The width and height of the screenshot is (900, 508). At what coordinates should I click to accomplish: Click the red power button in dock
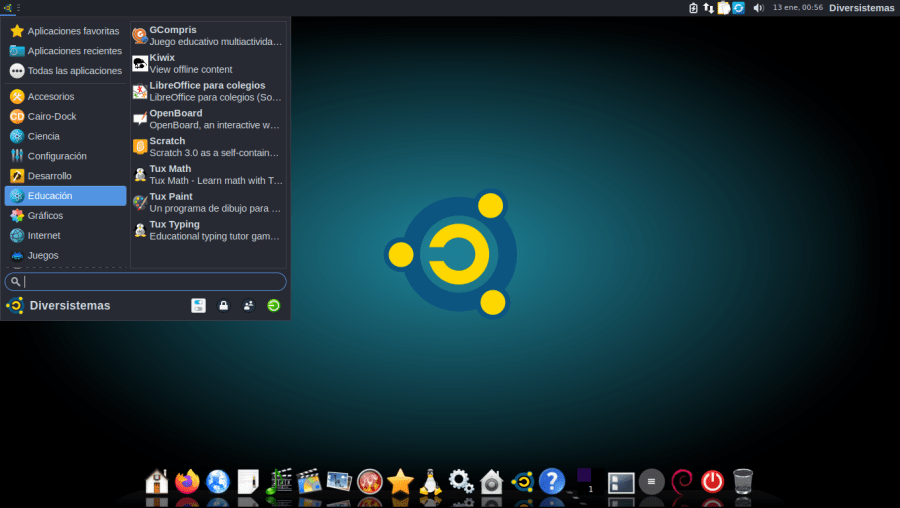(712, 482)
